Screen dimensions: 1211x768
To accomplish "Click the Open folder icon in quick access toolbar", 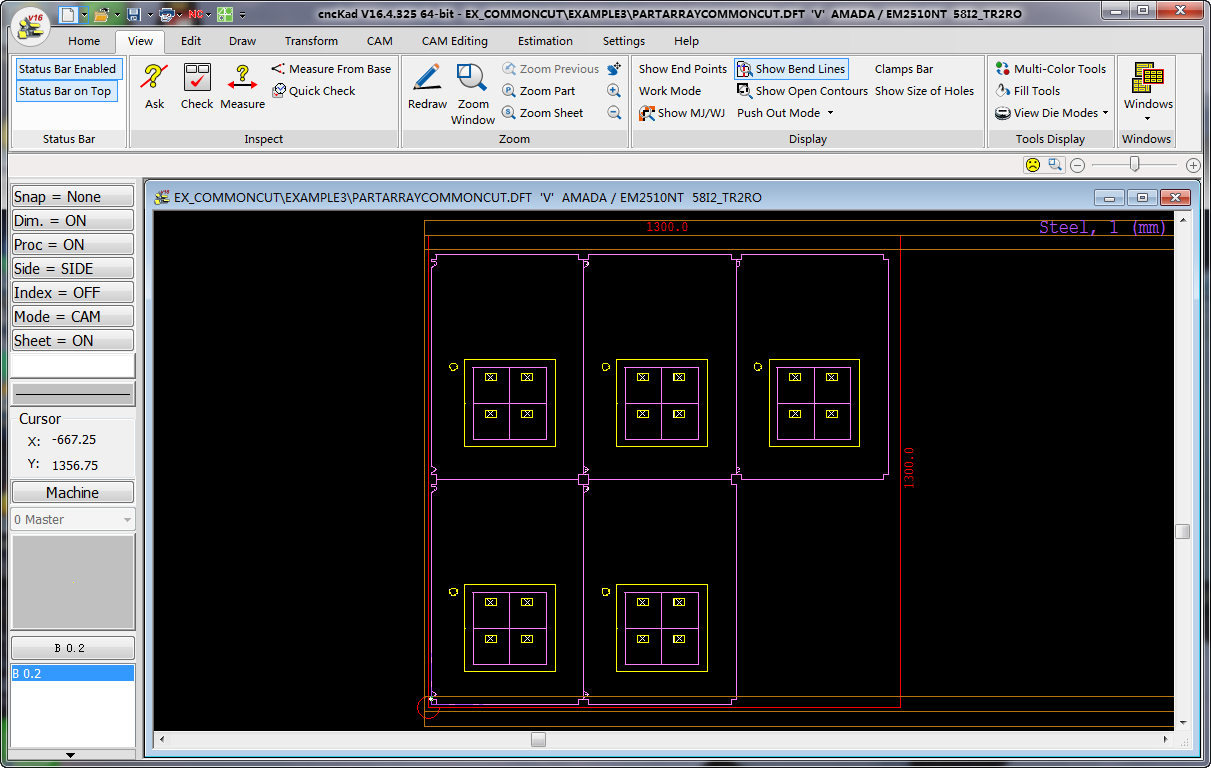I will tap(101, 14).
